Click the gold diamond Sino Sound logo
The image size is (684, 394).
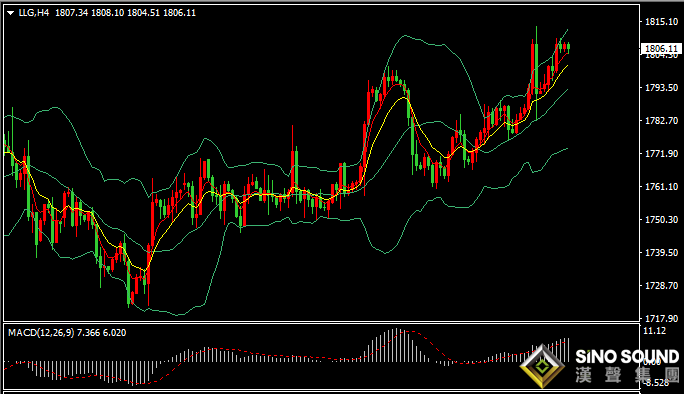click(x=542, y=366)
